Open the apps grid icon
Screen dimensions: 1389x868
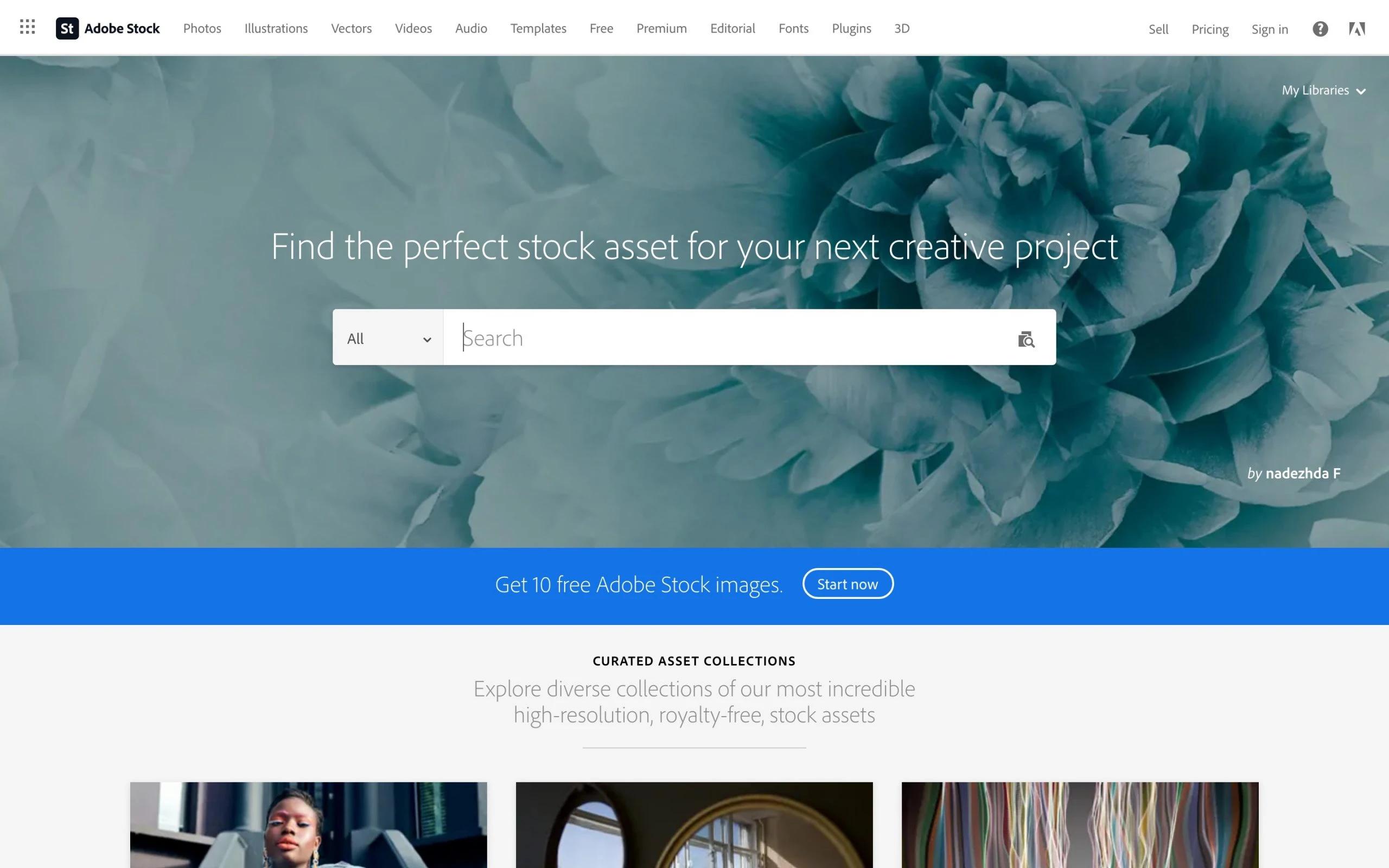click(x=27, y=27)
